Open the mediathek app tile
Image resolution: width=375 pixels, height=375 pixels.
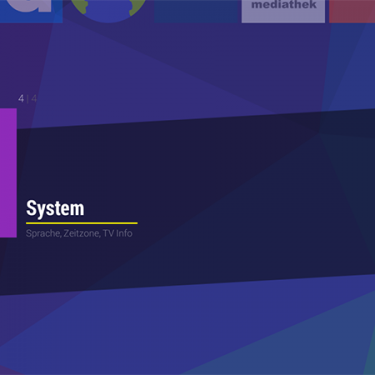coord(283,11)
